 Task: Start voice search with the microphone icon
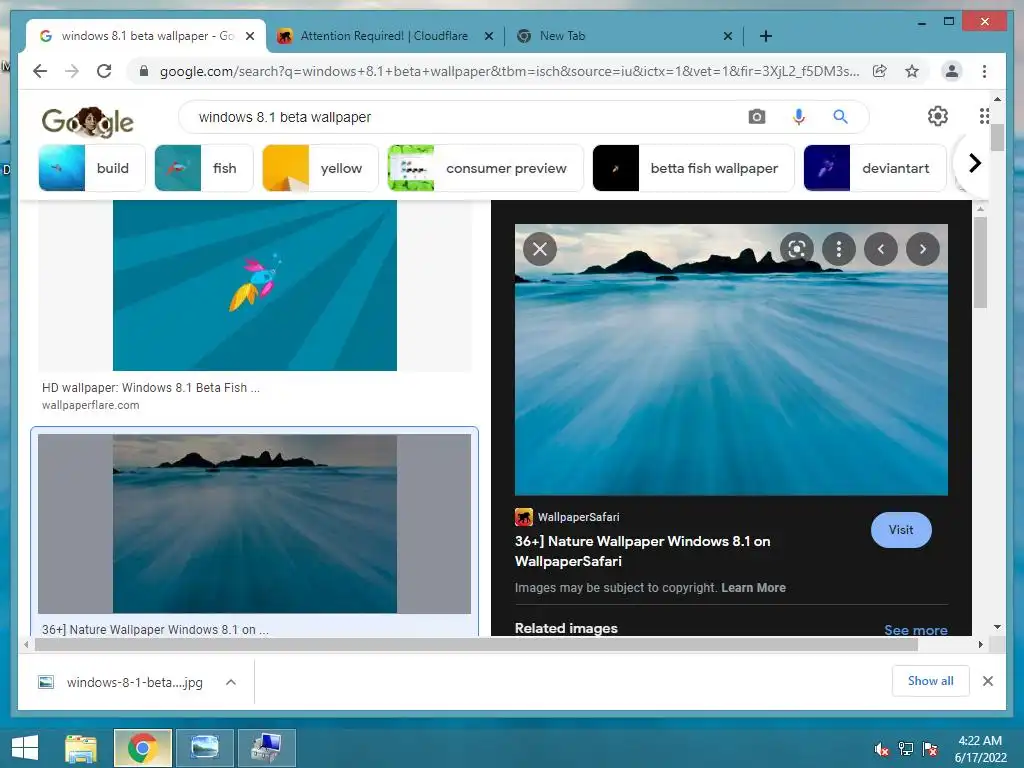(x=799, y=117)
